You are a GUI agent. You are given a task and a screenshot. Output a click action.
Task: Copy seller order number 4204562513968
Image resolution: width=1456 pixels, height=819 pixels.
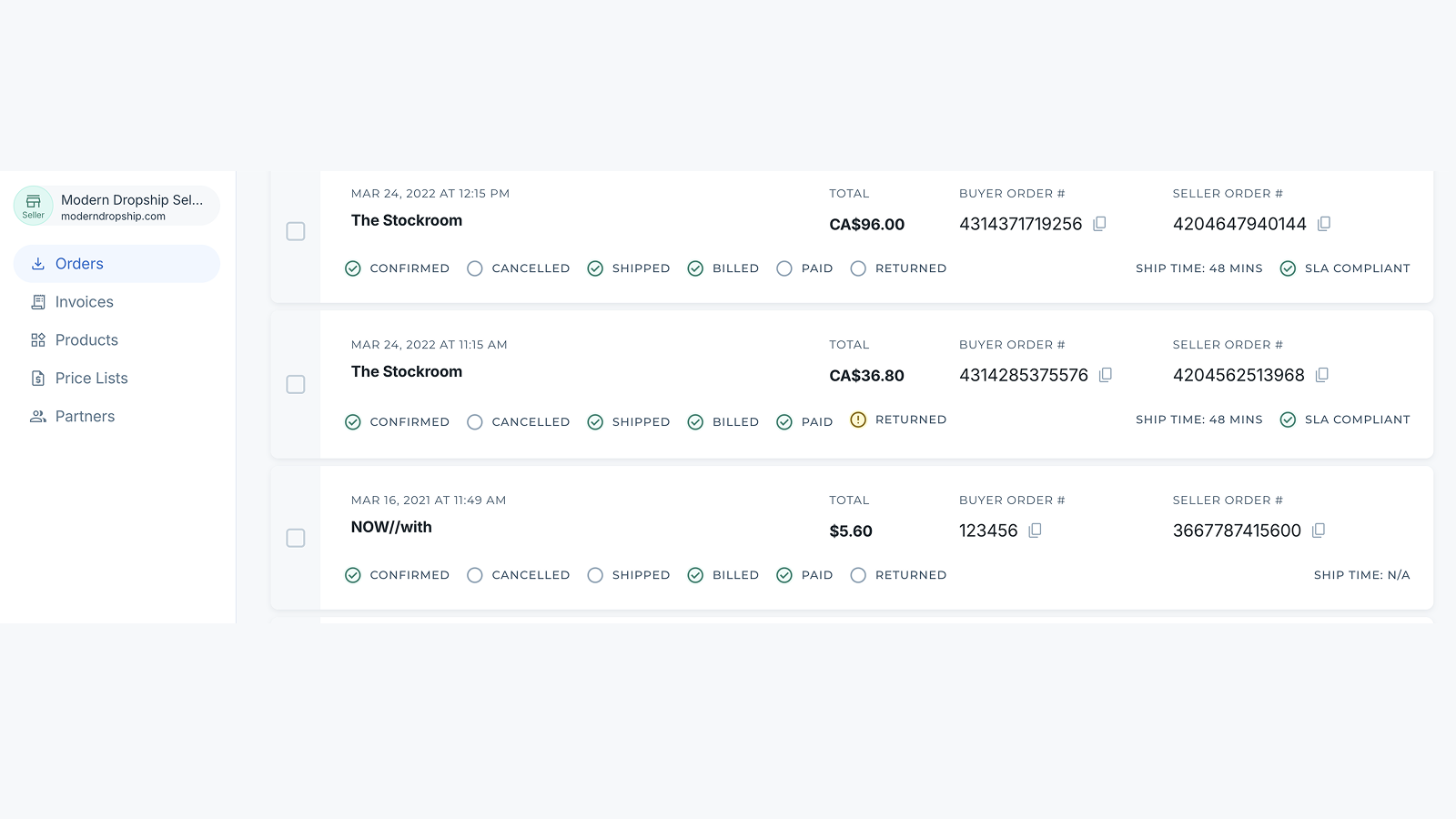[x=1322, y=375]
